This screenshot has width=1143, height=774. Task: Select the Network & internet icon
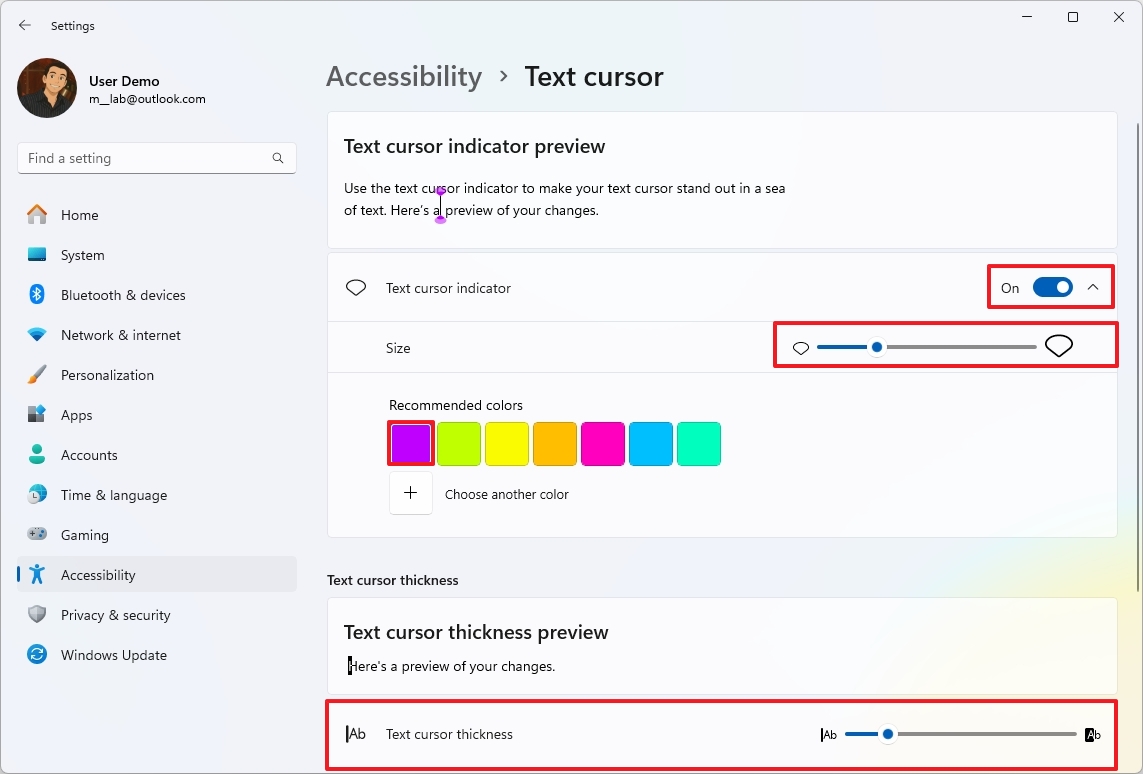(x=36, y=334)
